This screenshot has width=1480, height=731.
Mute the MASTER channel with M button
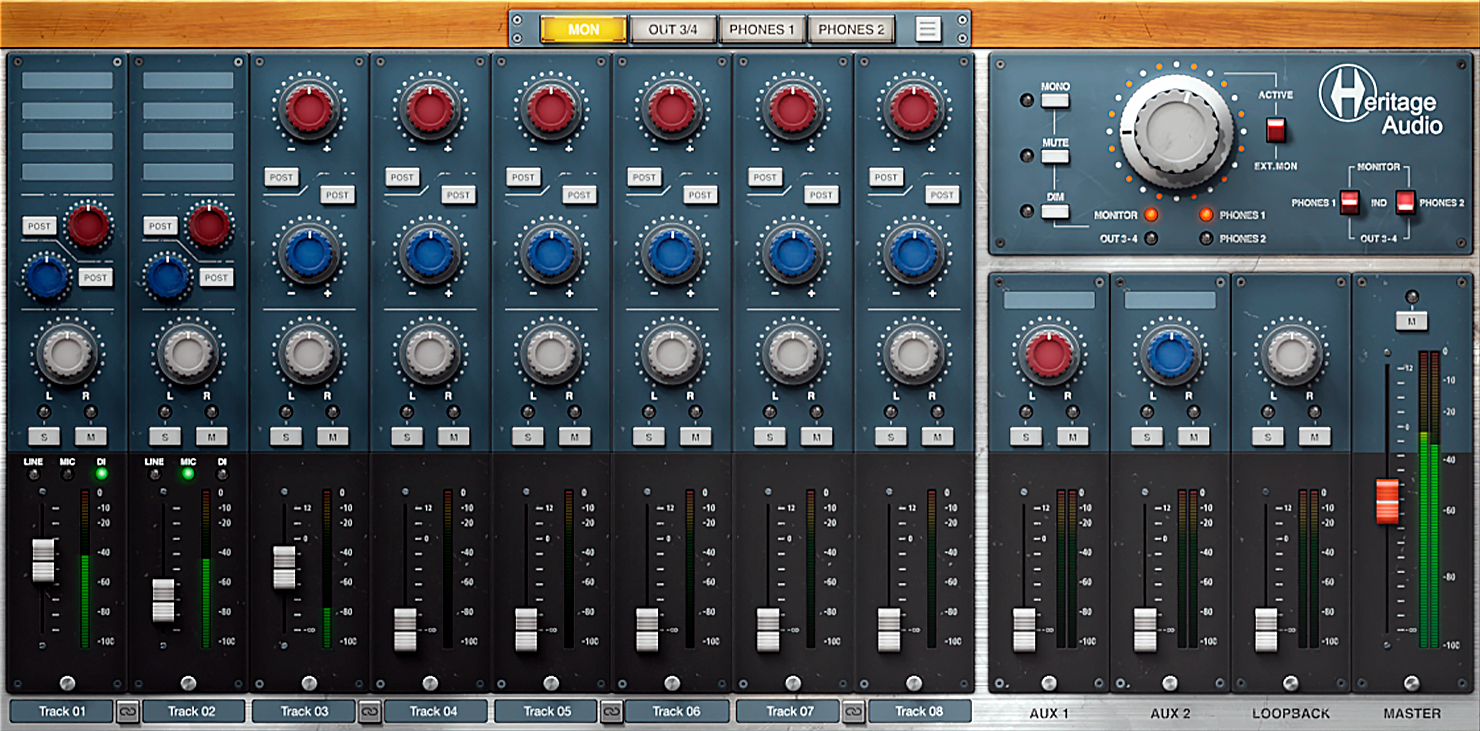(1411, 321)
